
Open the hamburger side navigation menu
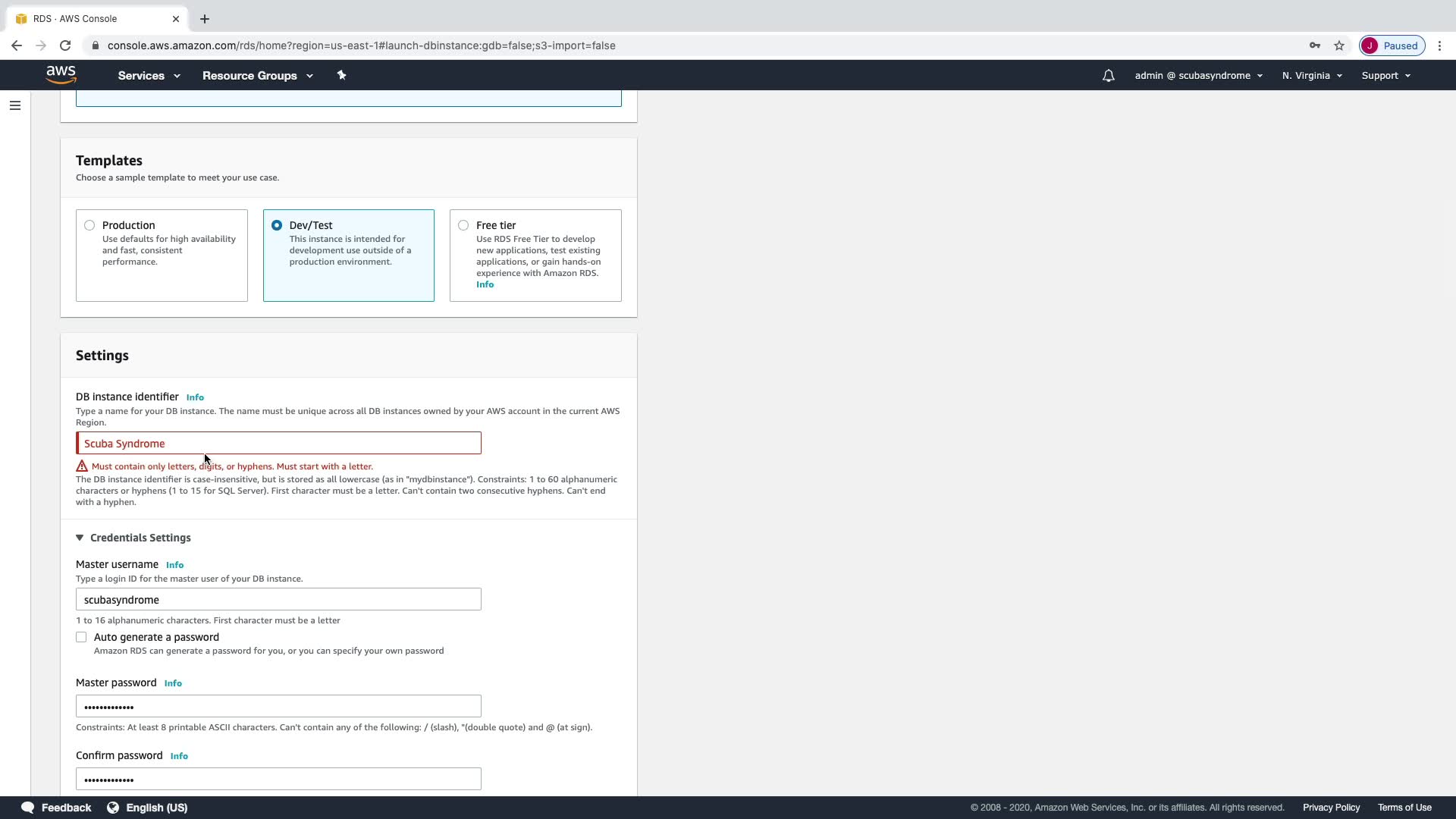coord(14,105)
